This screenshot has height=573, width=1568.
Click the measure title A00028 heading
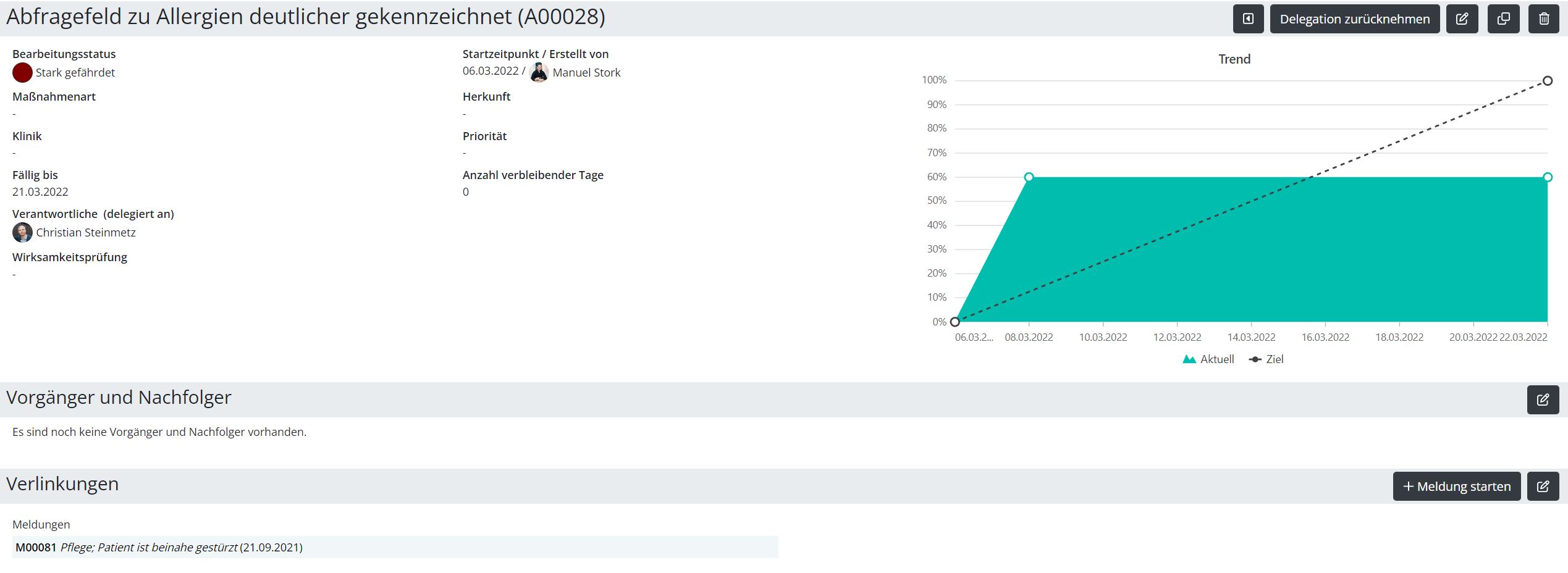coord(306,17)
